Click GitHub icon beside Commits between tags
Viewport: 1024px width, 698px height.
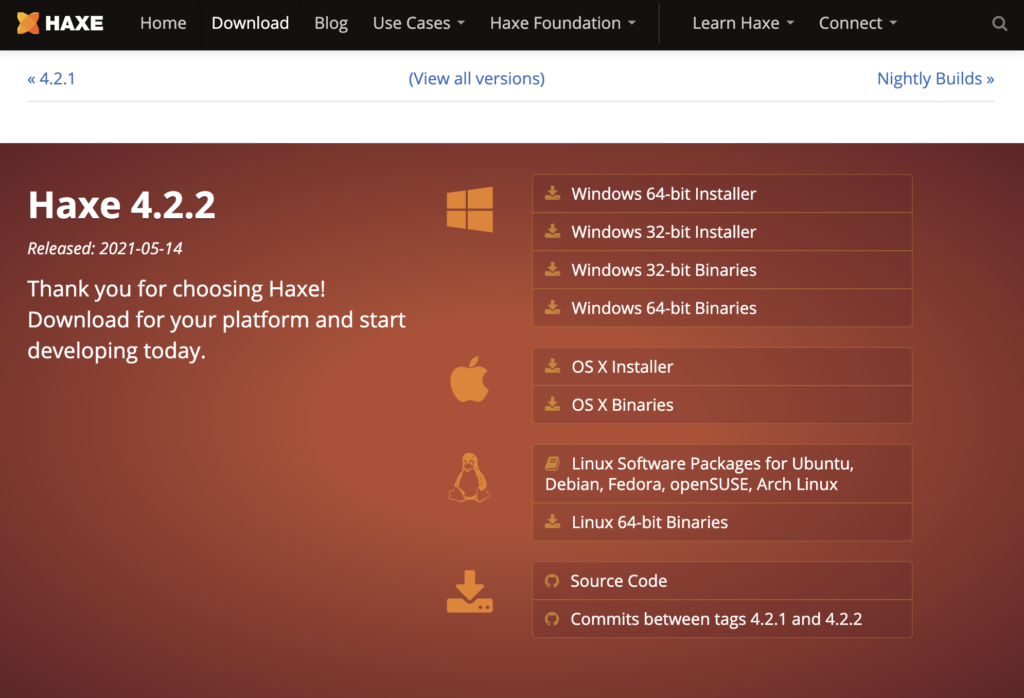[552, 619]
